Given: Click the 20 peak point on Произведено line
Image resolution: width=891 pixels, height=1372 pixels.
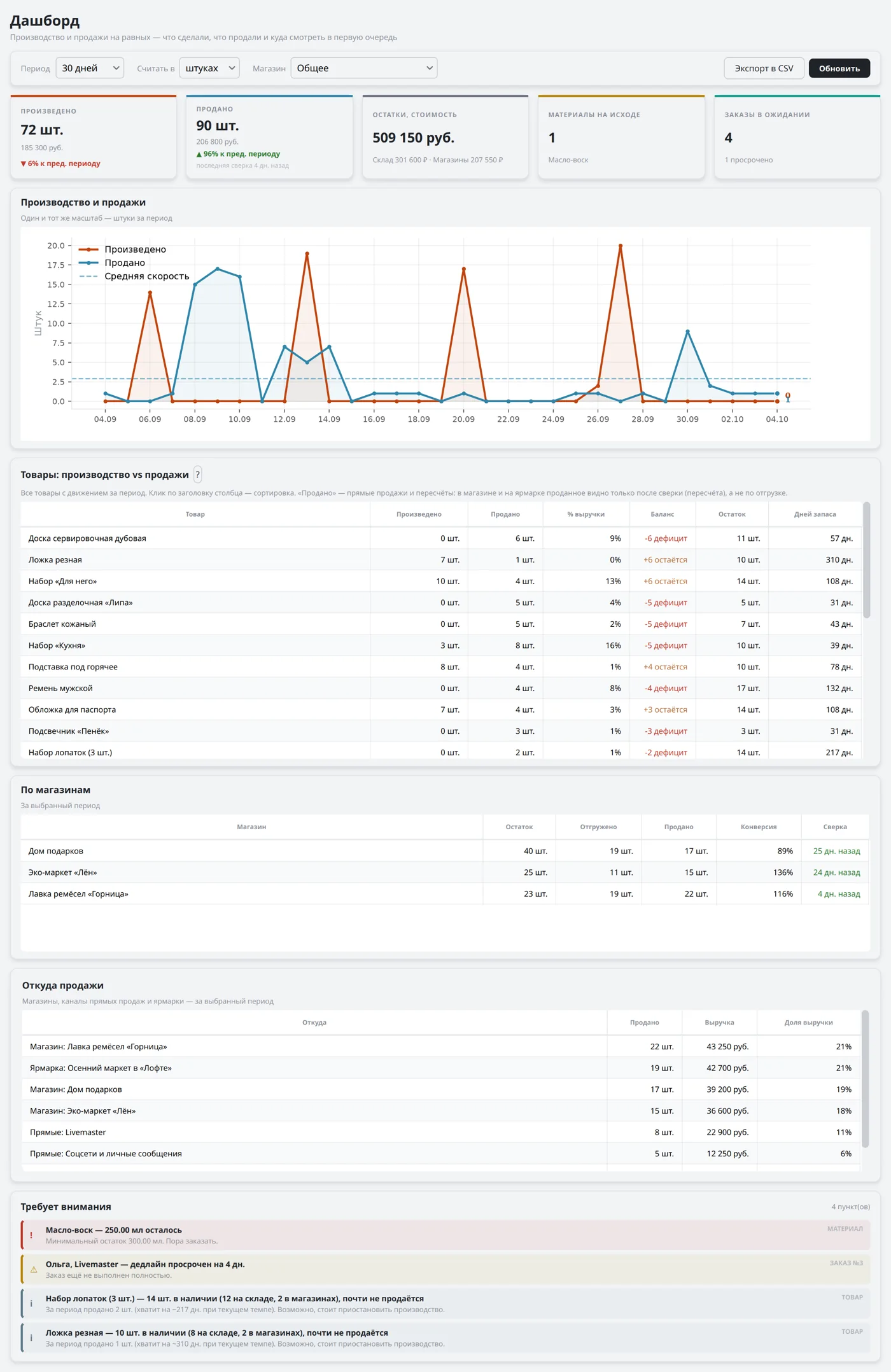Looking at the screenshot, I should 621,246.
